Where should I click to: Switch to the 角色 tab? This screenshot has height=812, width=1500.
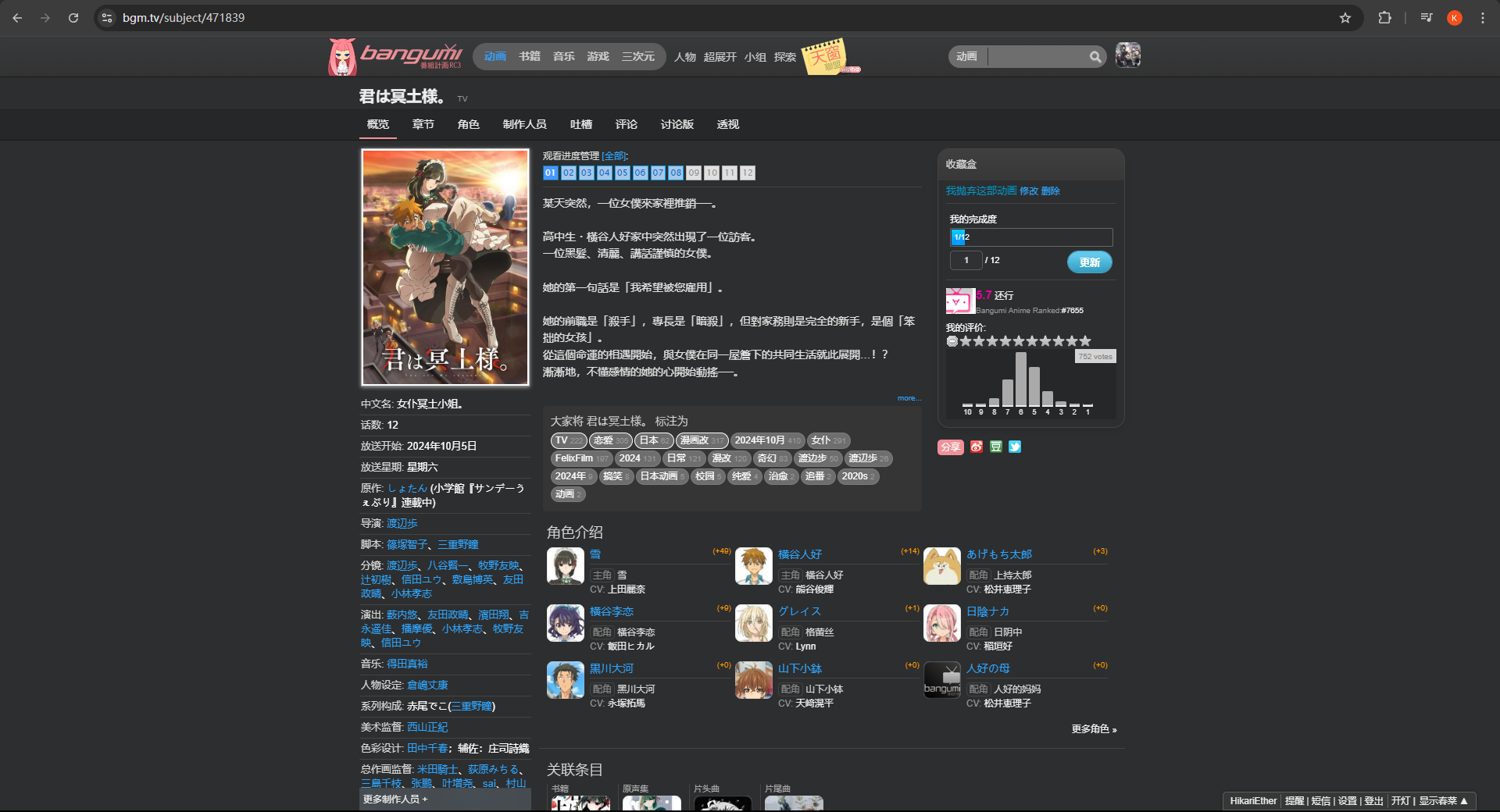coord(469,124)
